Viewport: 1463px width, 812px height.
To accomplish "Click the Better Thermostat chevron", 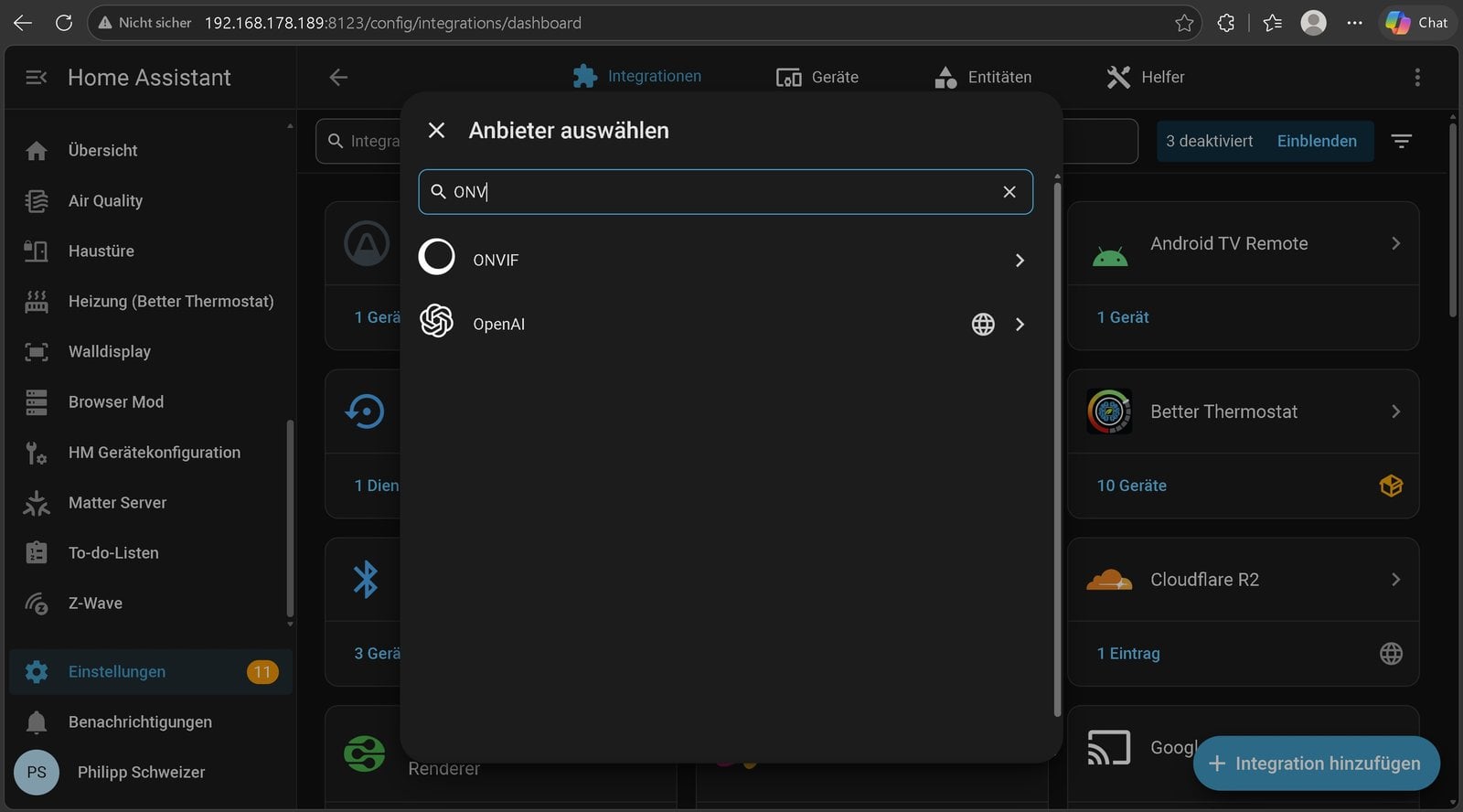I will (x=1395, y=411).
